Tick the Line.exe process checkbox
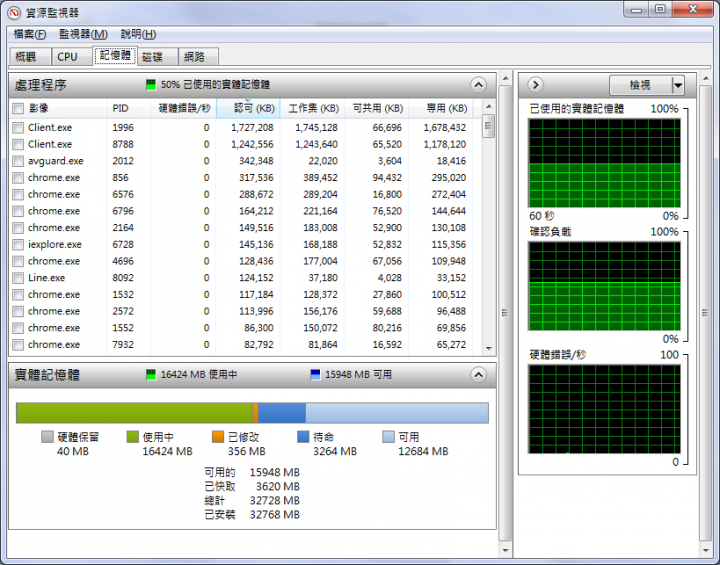The width and height of the screenshot is (720, 565). [18, 278]
